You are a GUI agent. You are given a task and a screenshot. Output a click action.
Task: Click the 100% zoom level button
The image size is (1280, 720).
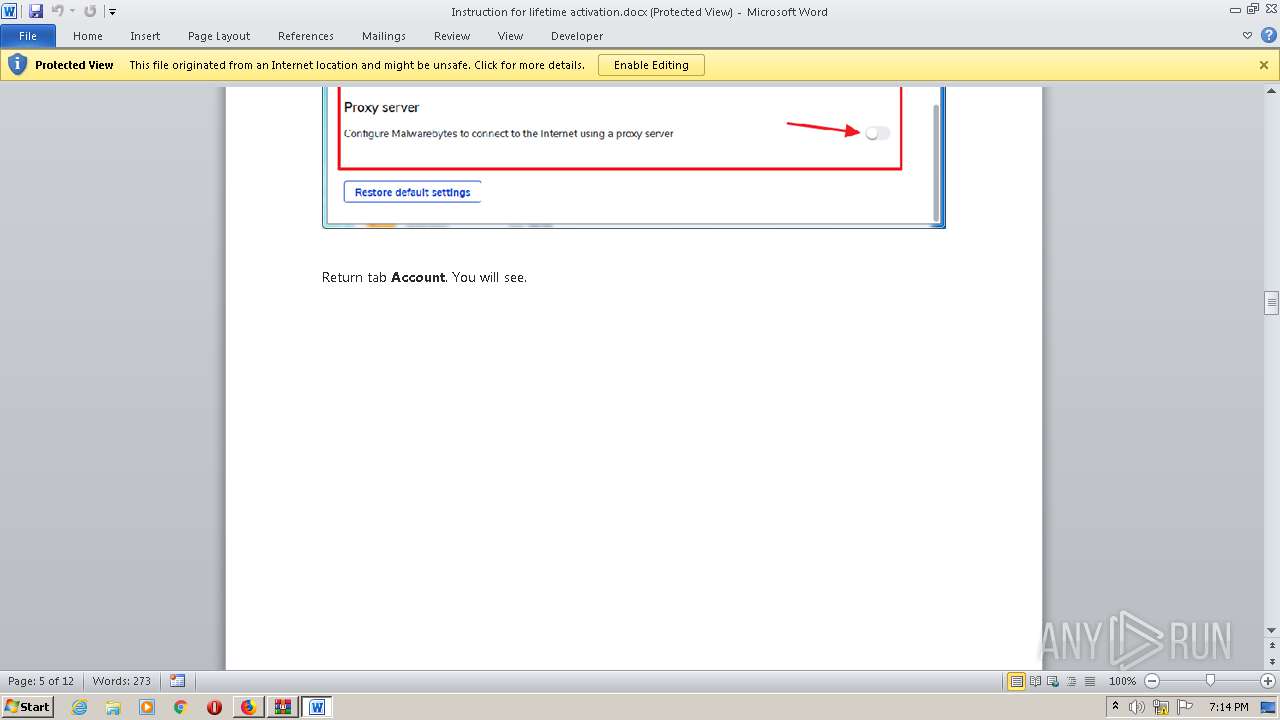(1122, 681)
